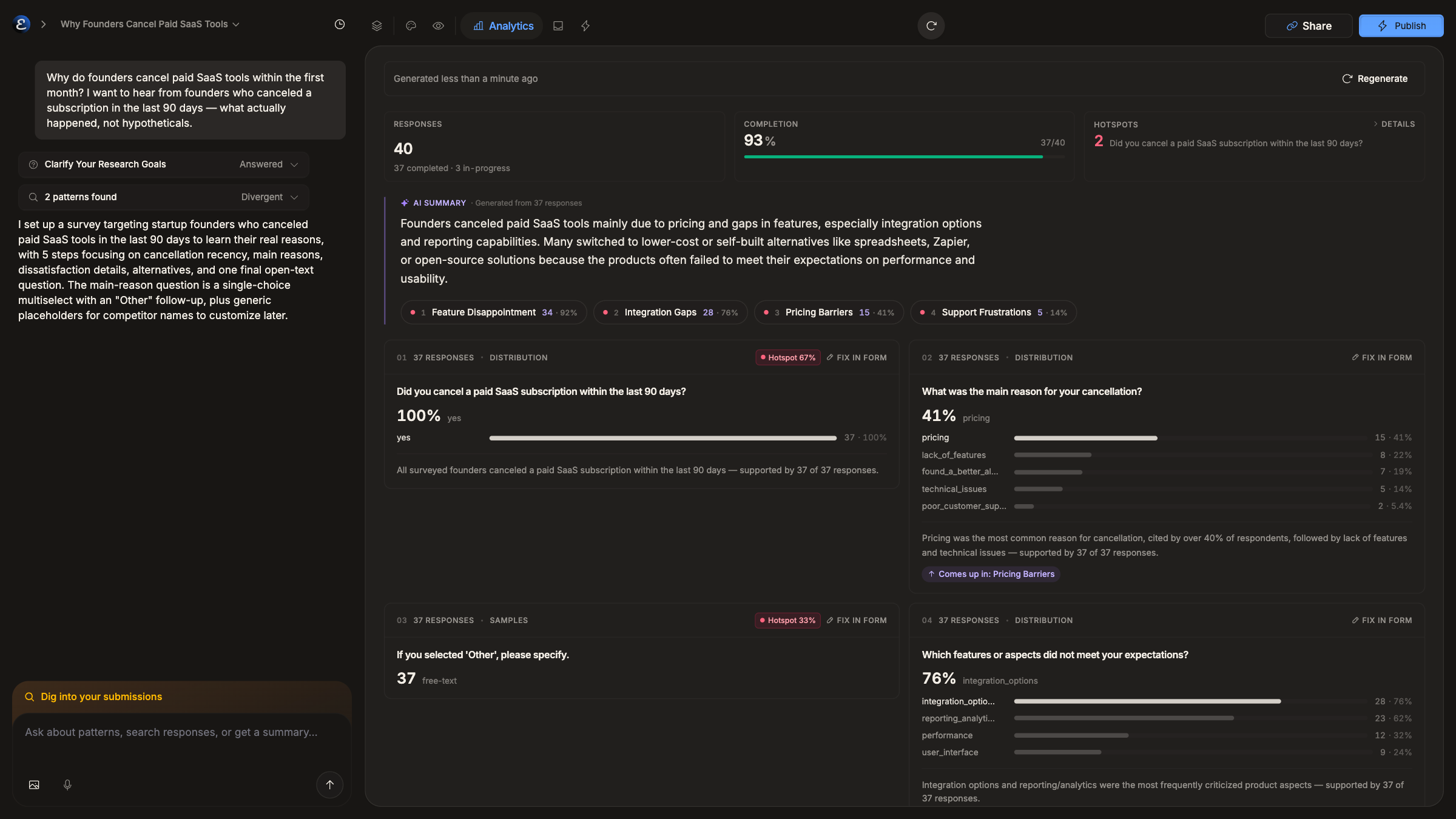Open the Why Founders Cancel project title dropdown
This screenshot has height=819, width=1456.
click(150, 24)
